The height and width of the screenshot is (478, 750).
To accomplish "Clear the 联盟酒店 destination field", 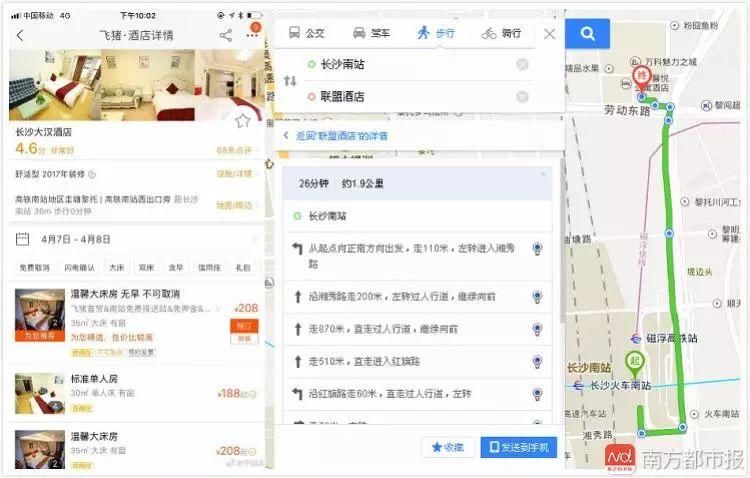I will pos(522,97).
